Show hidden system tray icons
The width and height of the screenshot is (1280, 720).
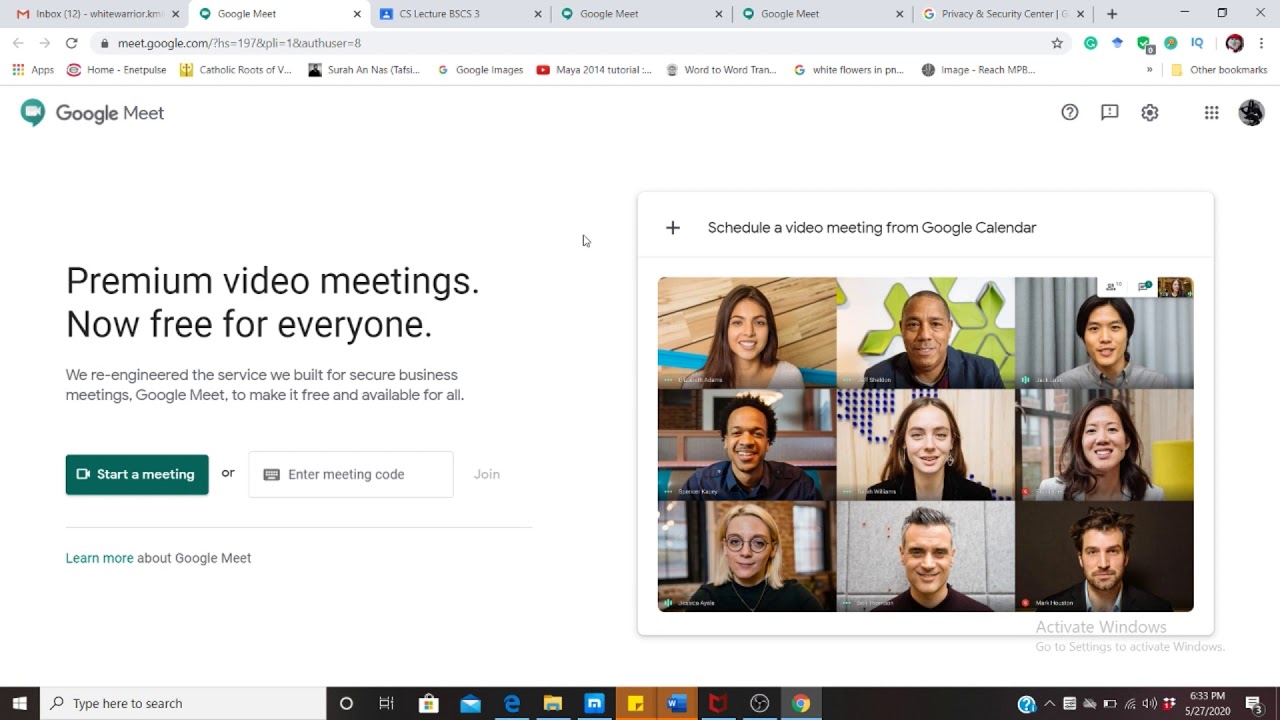[x=1049, y=703]
